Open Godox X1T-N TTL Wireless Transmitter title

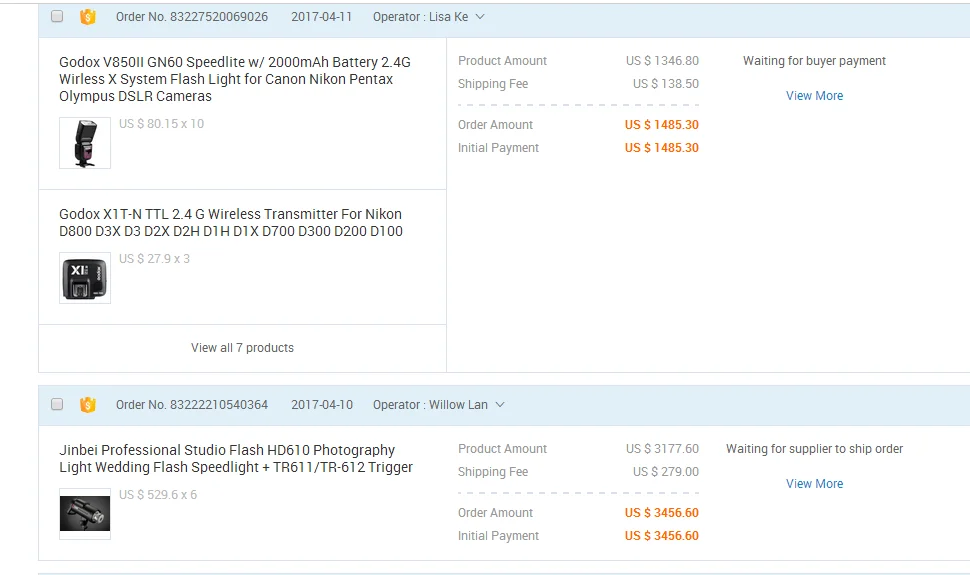pos(231,223)
